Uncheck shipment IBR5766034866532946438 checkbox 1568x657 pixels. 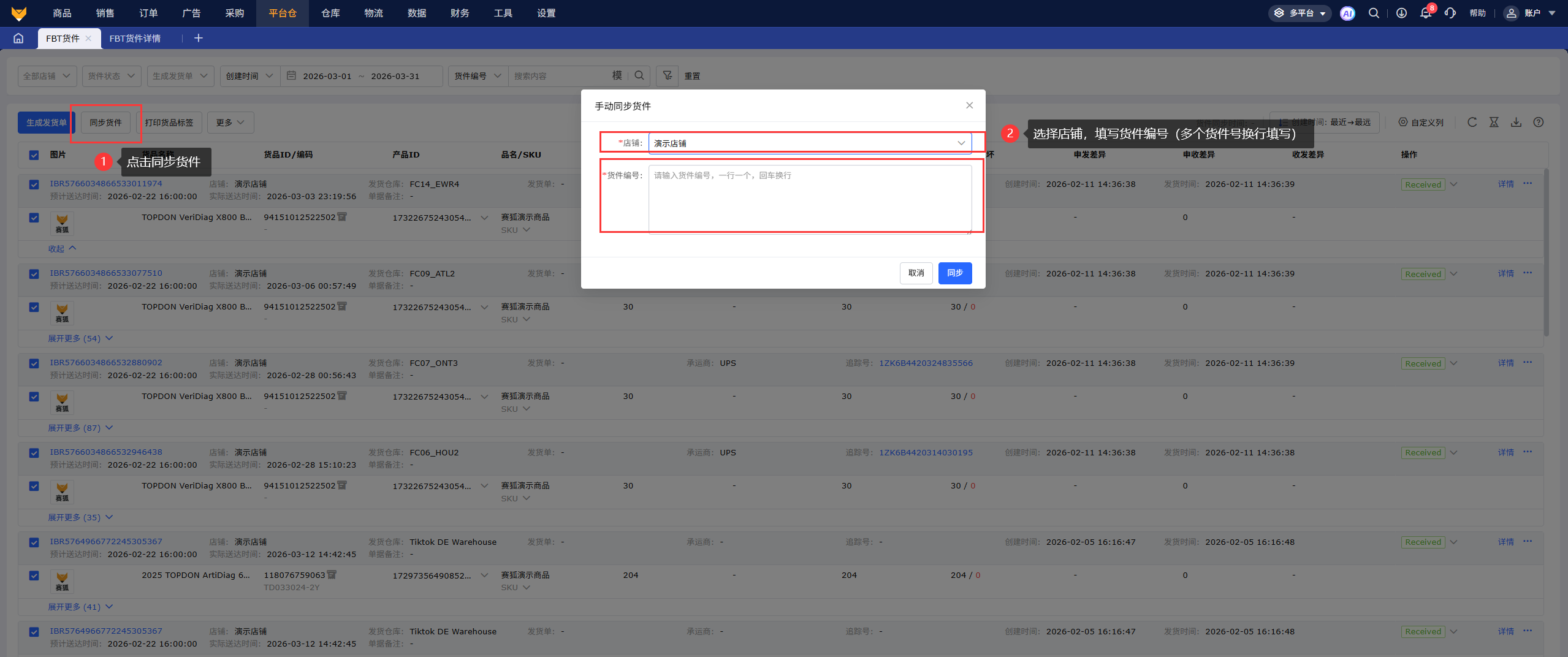point(34,453)
